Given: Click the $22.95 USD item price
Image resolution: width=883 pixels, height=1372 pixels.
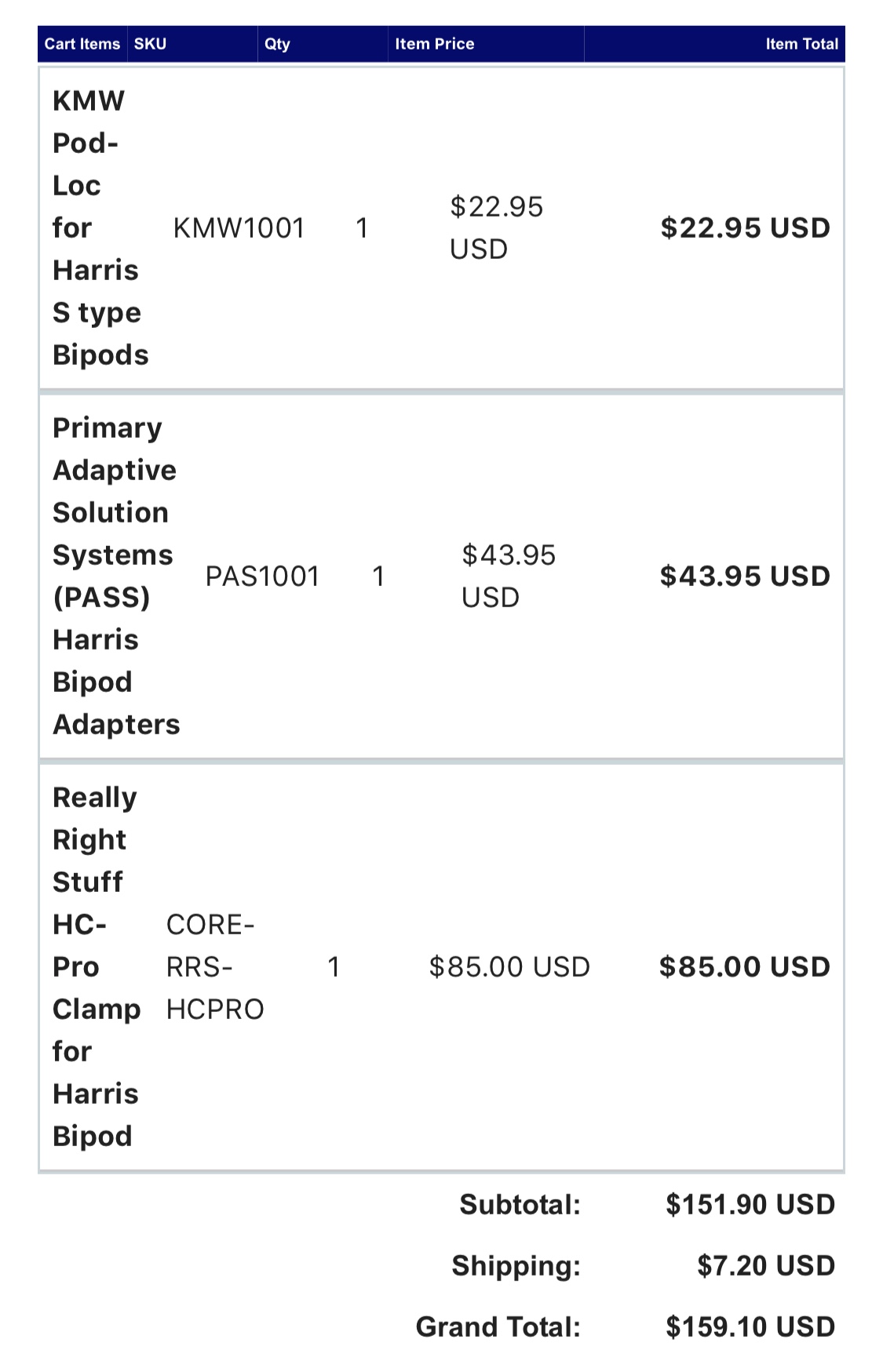Looking at the screenshot, I should [496, 228].
